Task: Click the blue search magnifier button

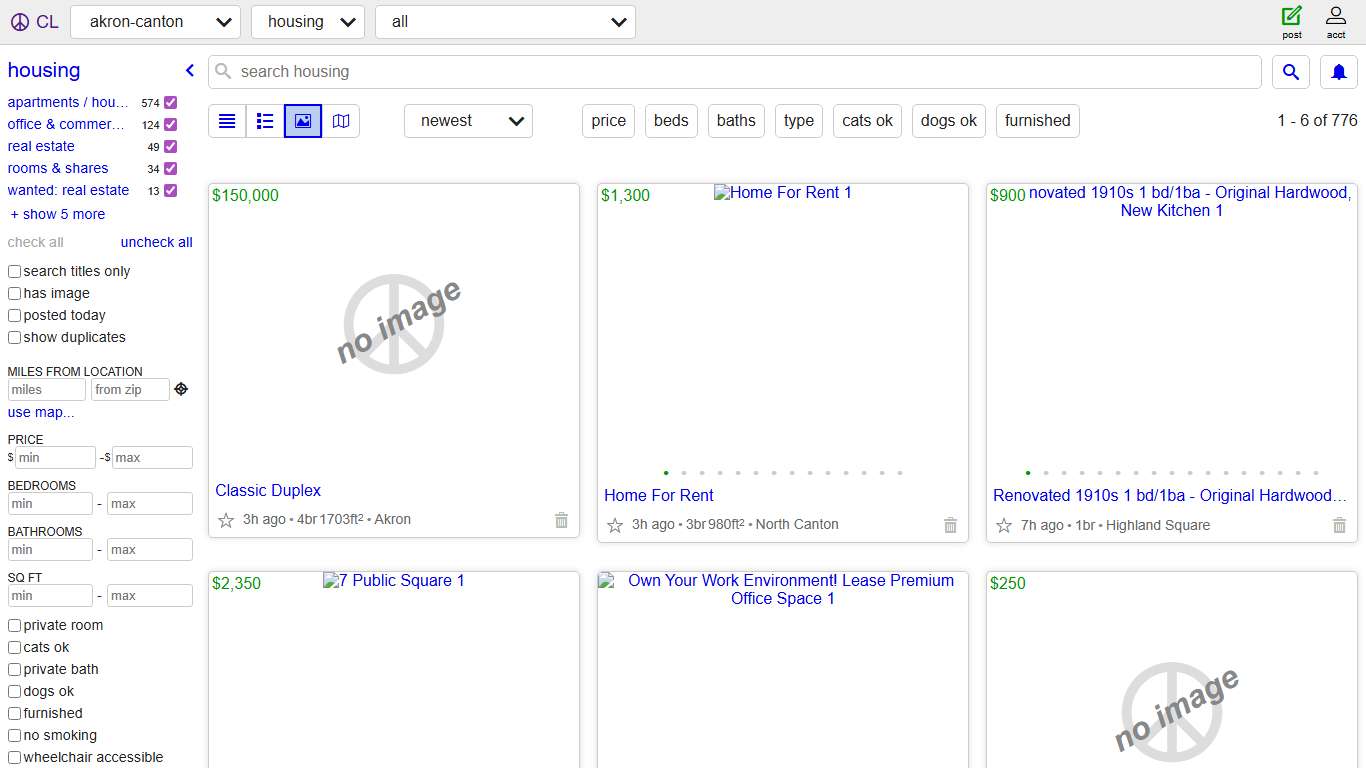Action: (1291, 72)
